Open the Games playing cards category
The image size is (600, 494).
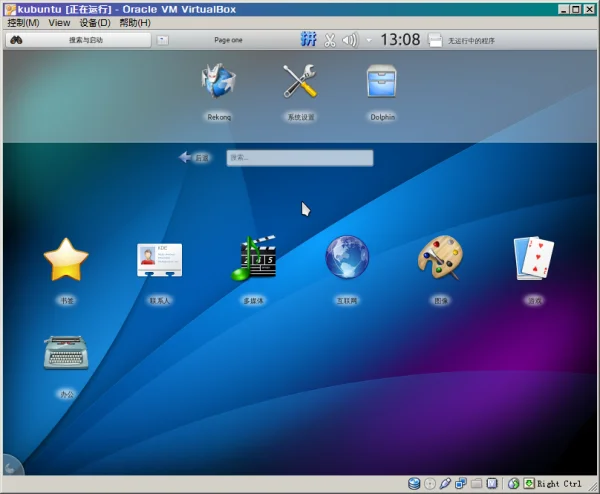[534, 258]
